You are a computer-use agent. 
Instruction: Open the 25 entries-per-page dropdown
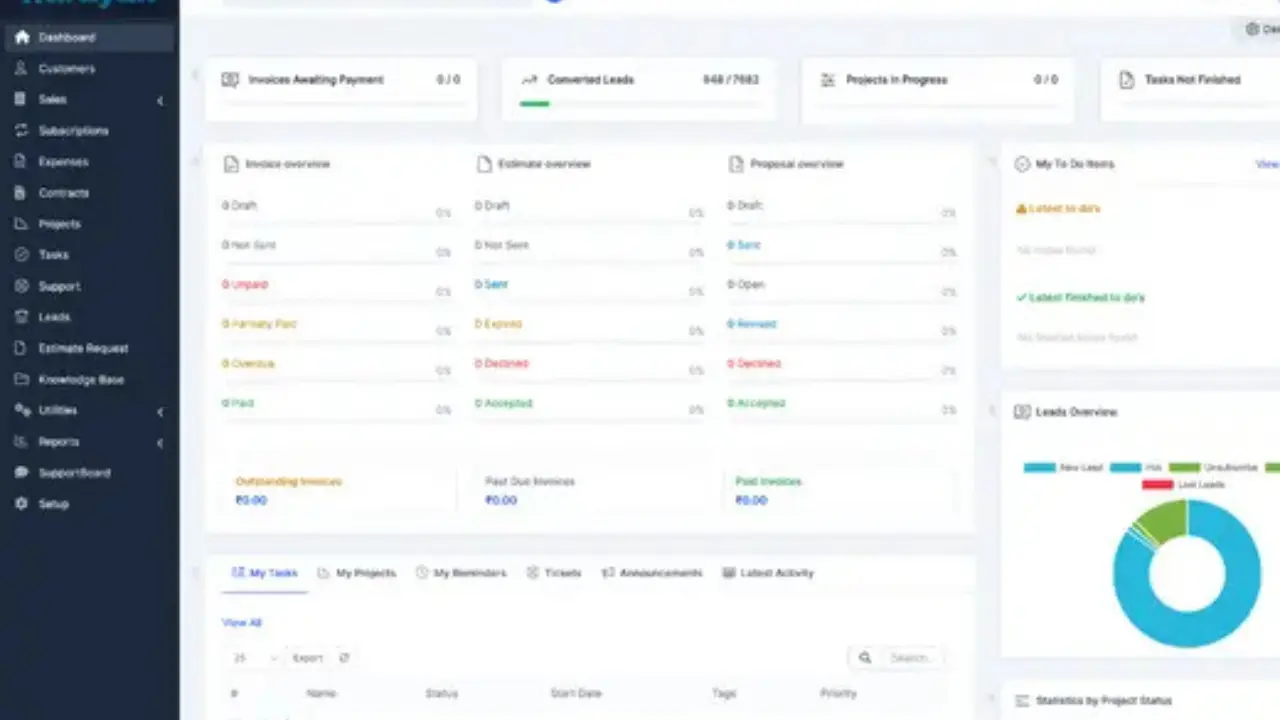(x=255, y=658)
